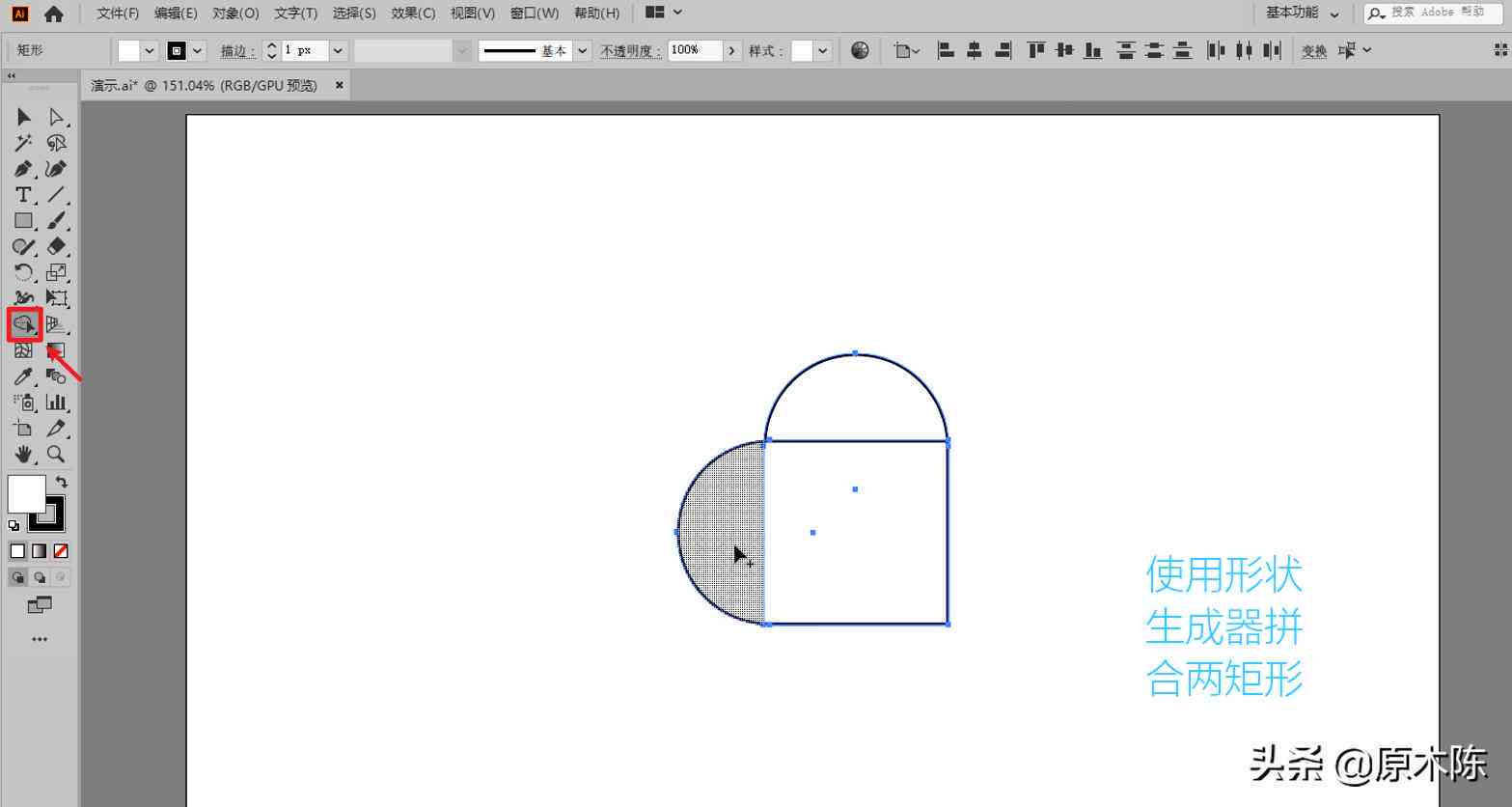Open the 编辑(E) menu

point(176,14)
